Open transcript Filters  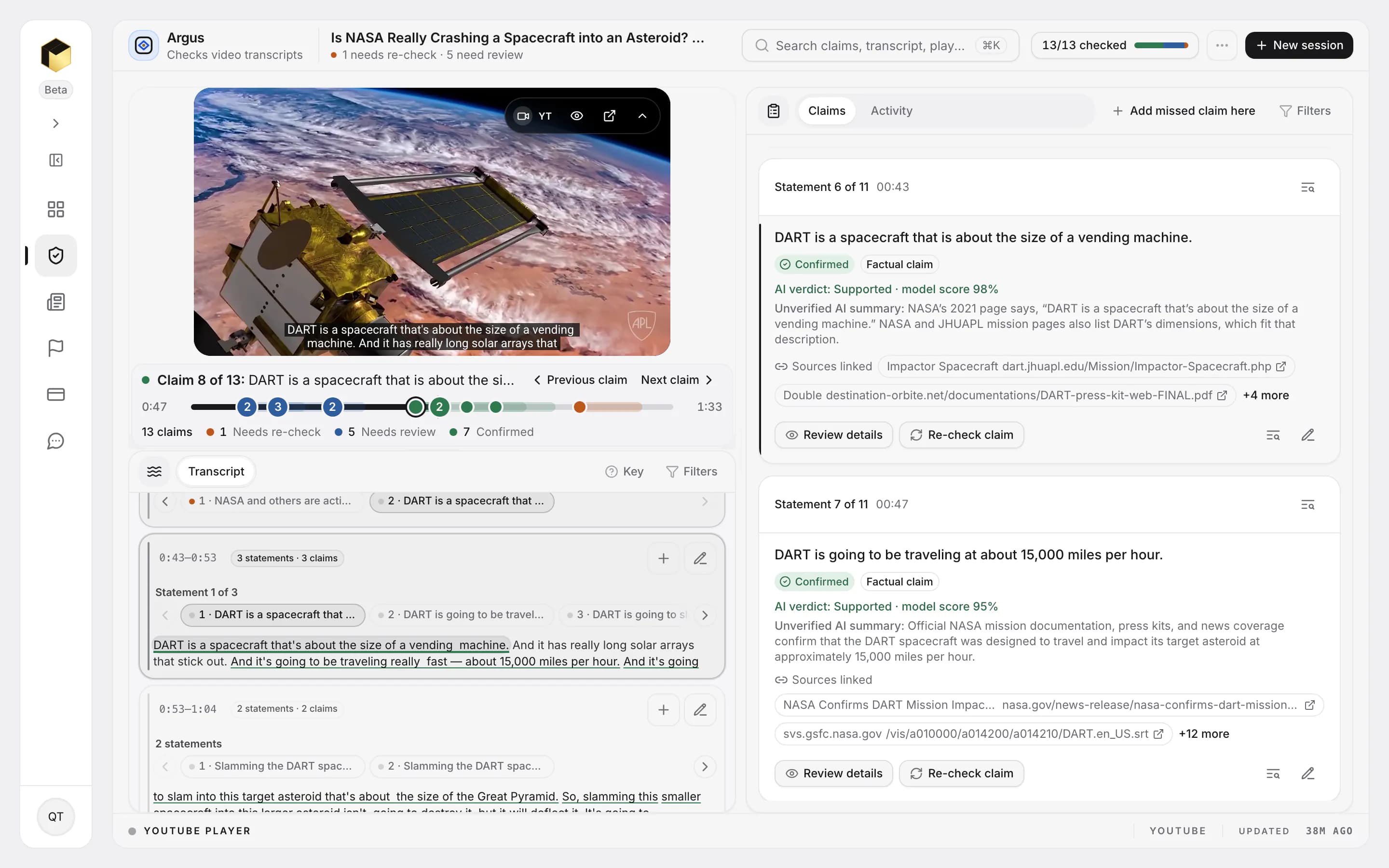click(x=691, y=472)
